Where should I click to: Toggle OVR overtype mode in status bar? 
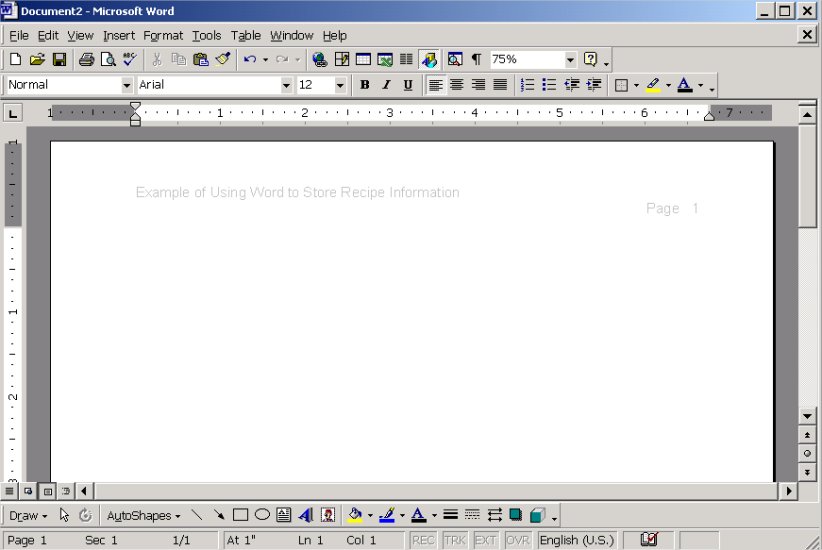517,540
